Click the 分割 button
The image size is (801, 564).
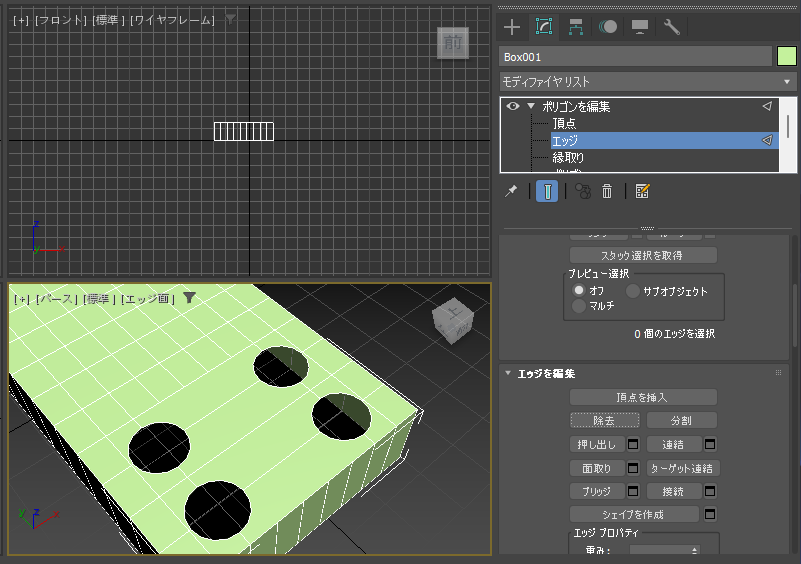(681, 420)
